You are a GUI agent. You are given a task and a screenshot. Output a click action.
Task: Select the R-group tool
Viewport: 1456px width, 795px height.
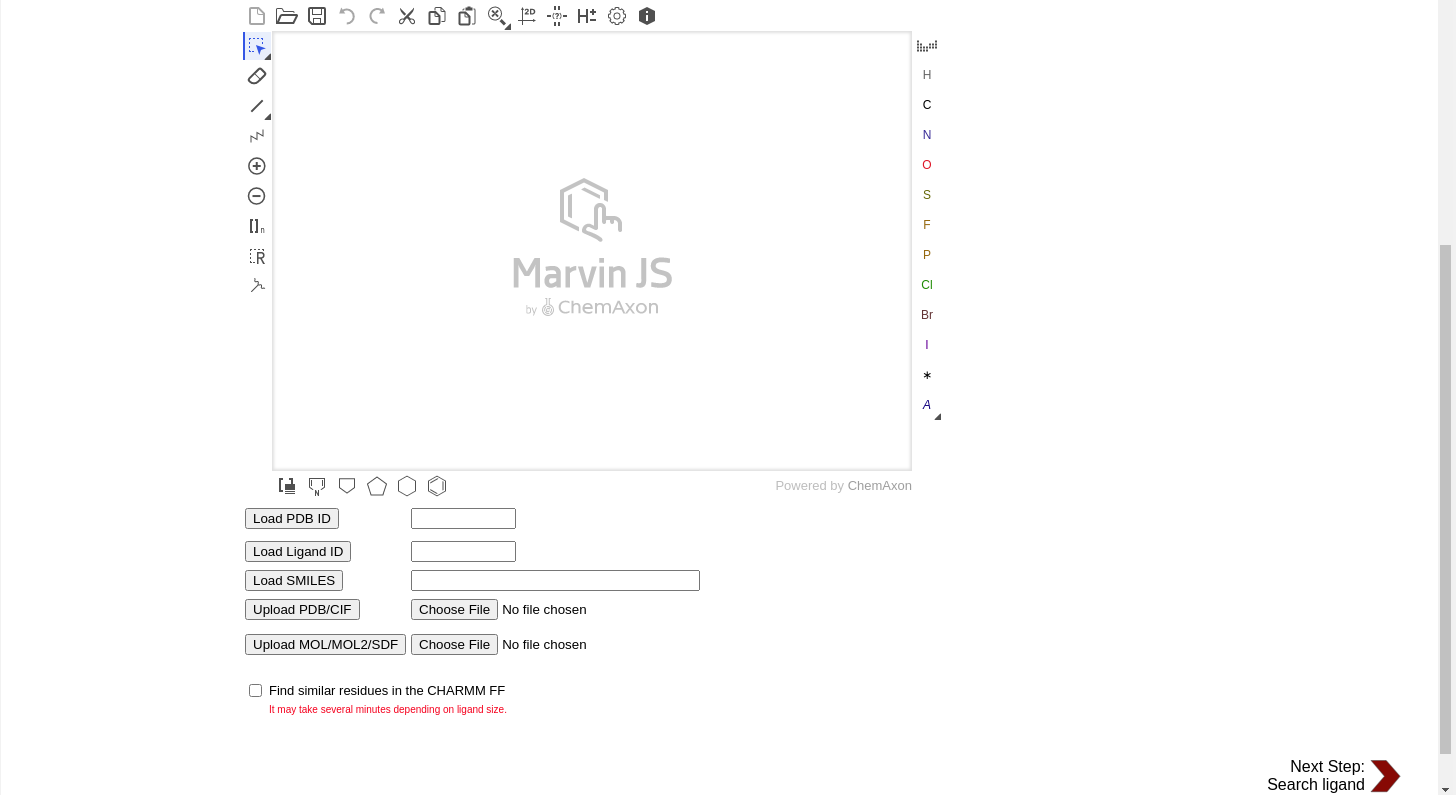pos(257,256)
